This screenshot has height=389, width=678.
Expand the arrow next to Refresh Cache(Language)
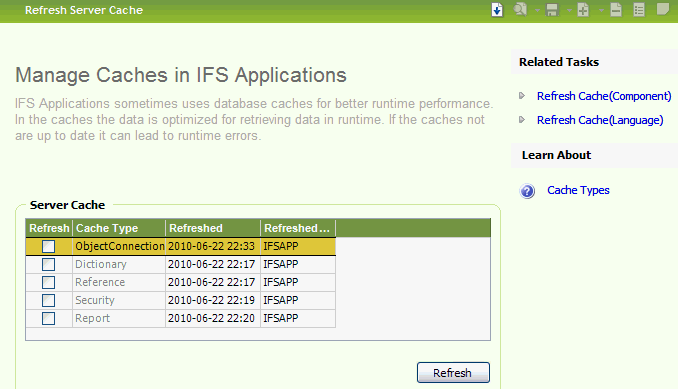tap(522, 120)
